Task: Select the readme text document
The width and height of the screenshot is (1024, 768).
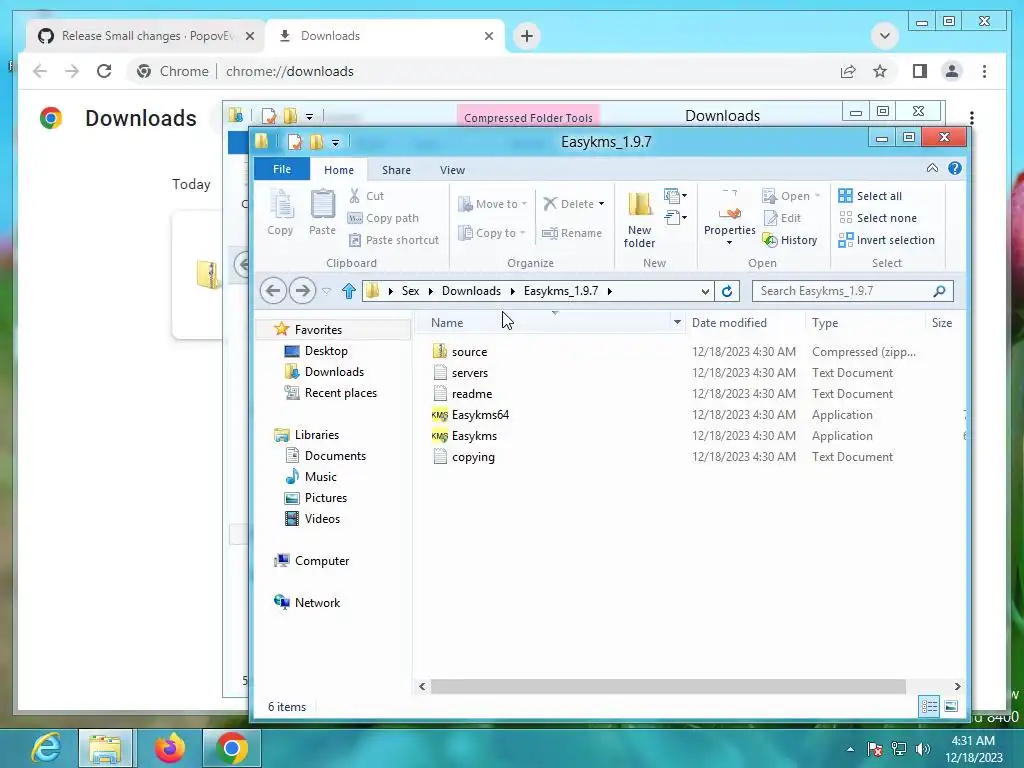Action: [x=472, y=394]
